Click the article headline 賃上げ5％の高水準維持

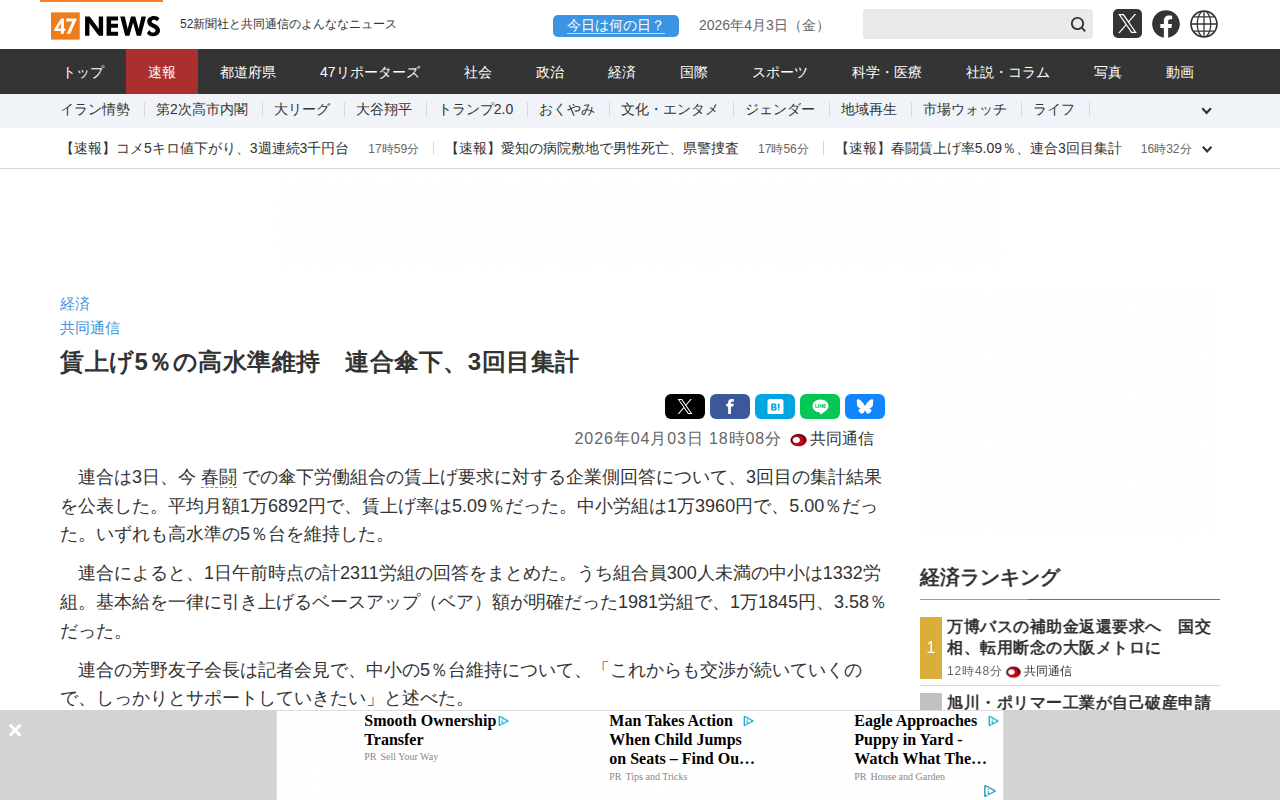[x=320, y=362]
